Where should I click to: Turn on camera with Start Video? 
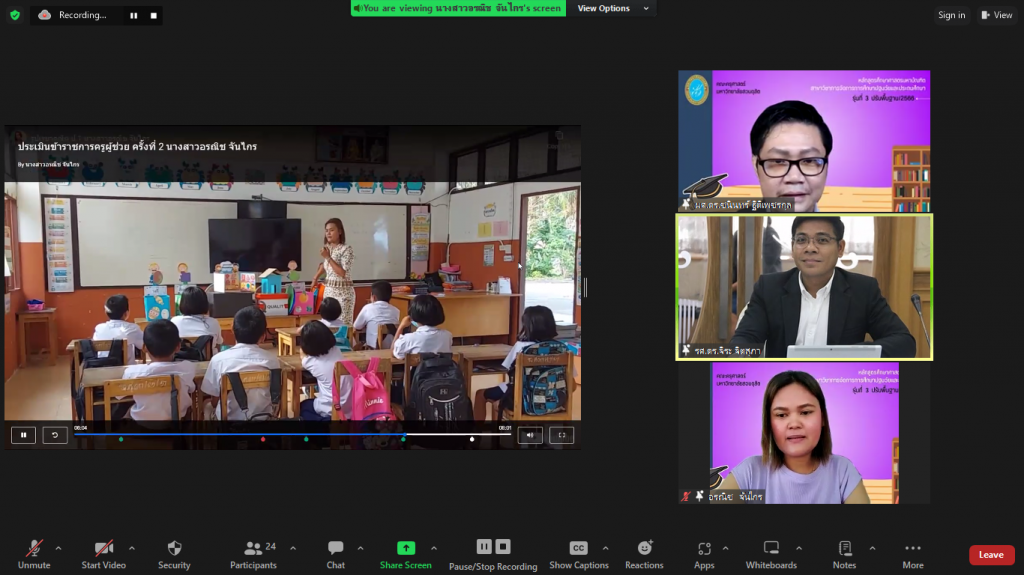(x=104, y=549)
